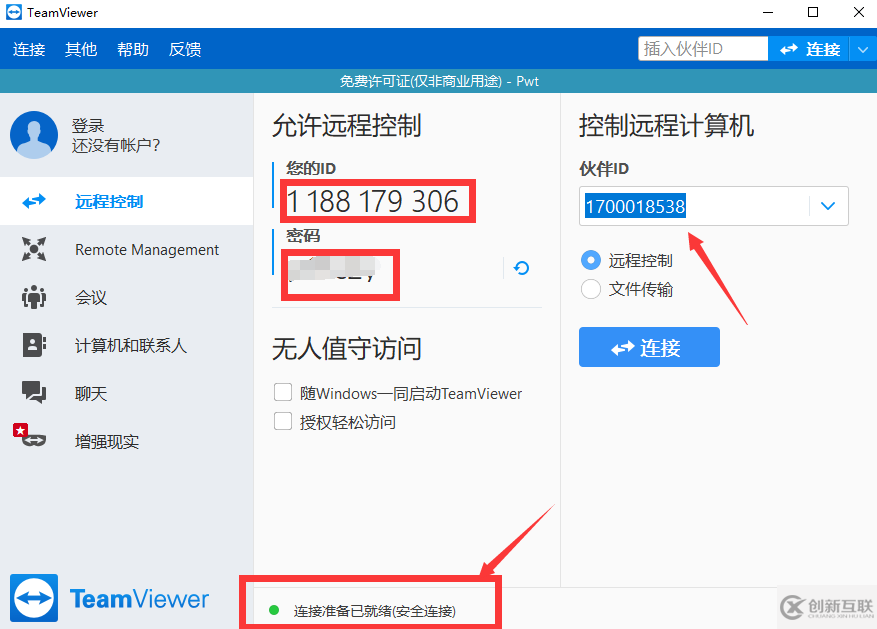Enable the 授权轻松访问 checkbox
This screenshot has height=629, width=877.
pos(283,421)
